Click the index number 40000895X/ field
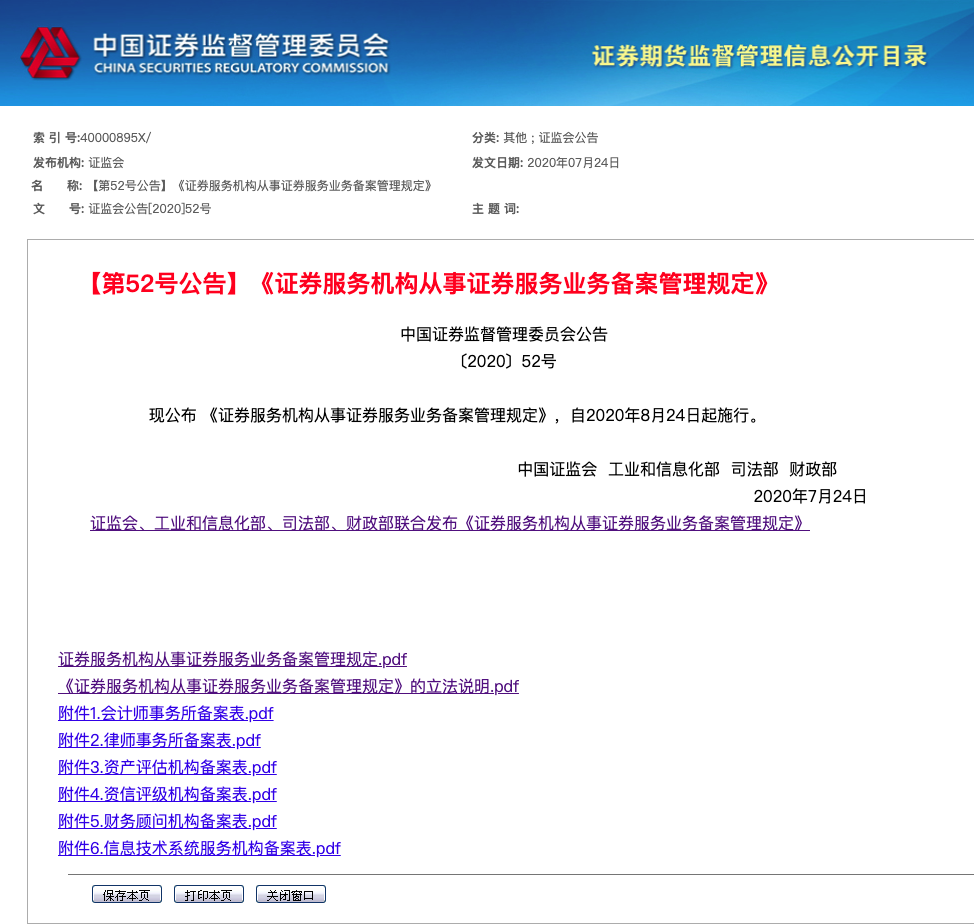The width and height of the screenshot is (974, 924). [114, 138]
